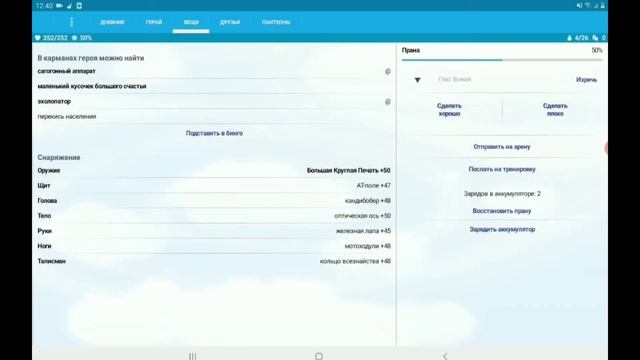Tap оптическая ось +50 body item

click(362, 216)
